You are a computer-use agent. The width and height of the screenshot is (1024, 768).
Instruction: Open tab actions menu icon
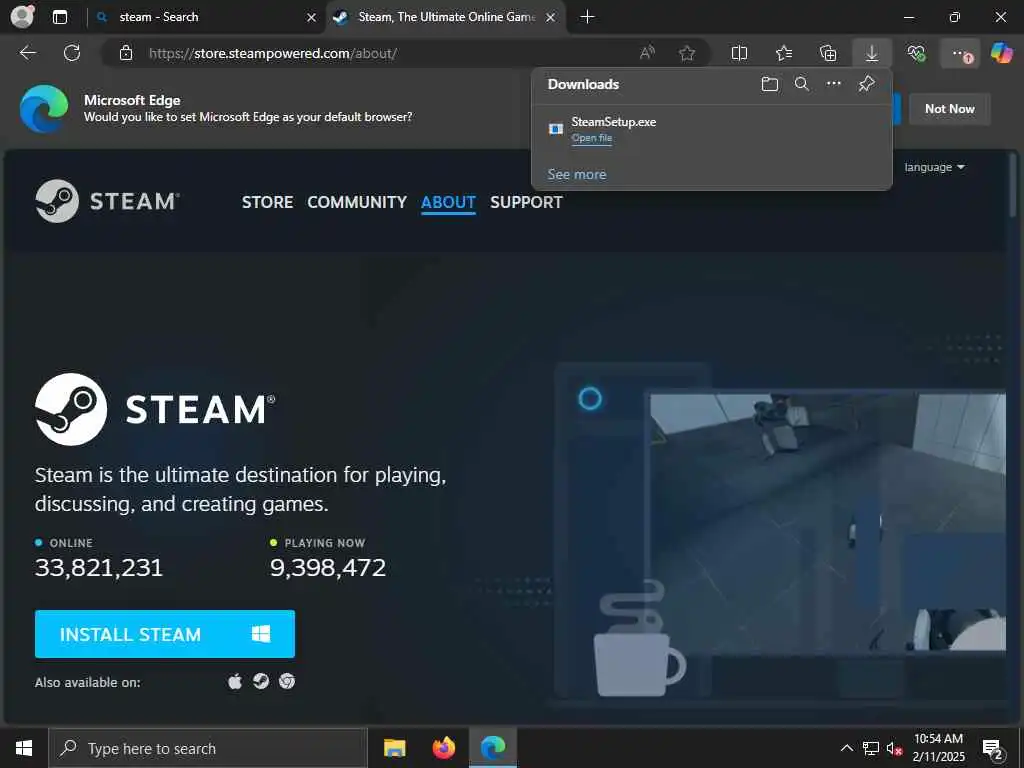59,17
